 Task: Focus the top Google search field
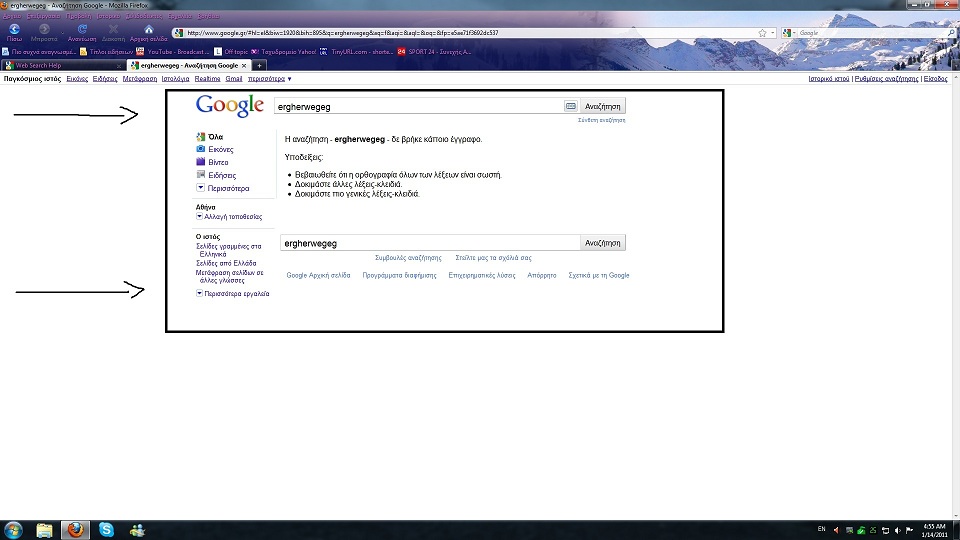(418, 107)
